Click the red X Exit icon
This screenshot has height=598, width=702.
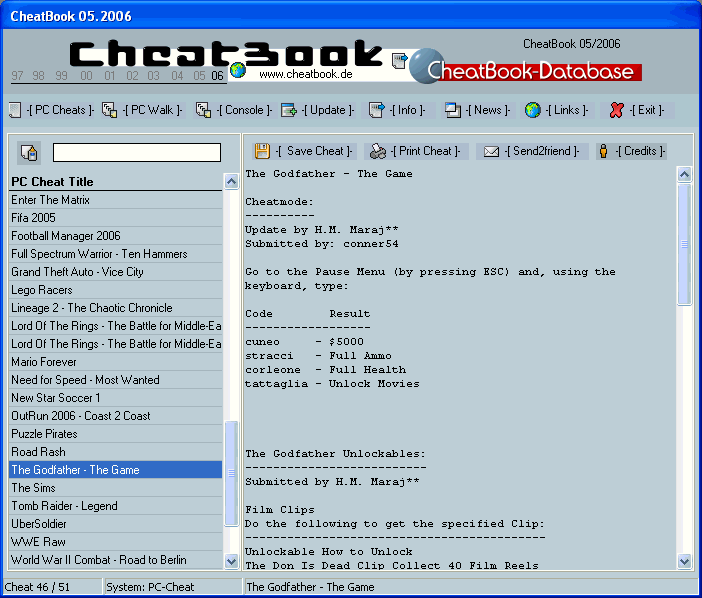pyautogui.click(x=616, y=110)
